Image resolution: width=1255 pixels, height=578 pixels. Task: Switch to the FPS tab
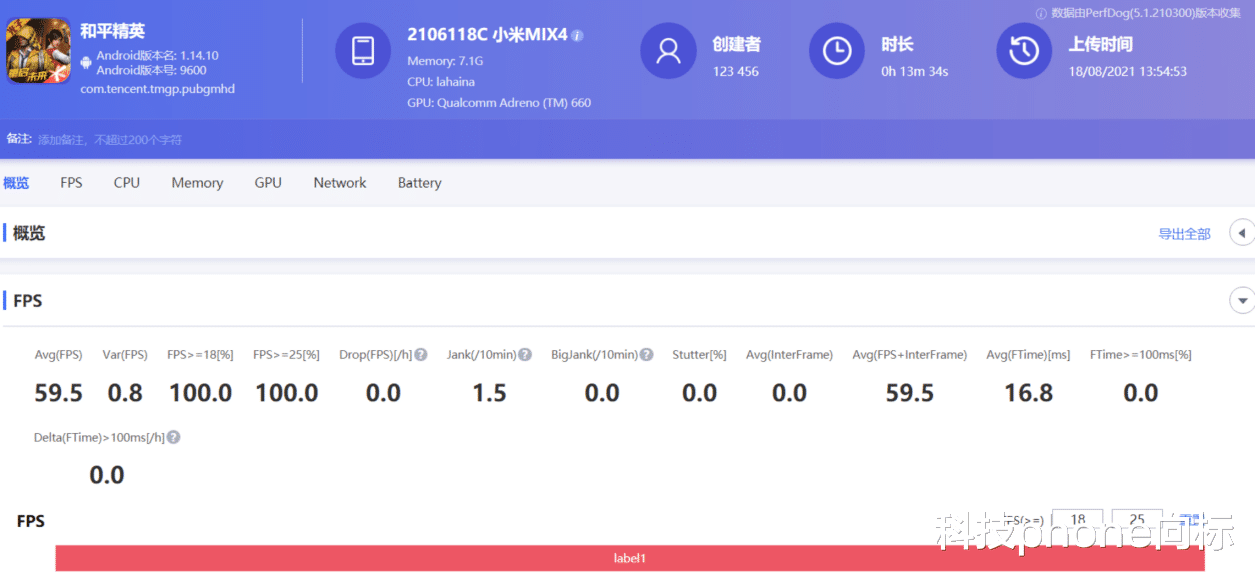pos(71,183)
